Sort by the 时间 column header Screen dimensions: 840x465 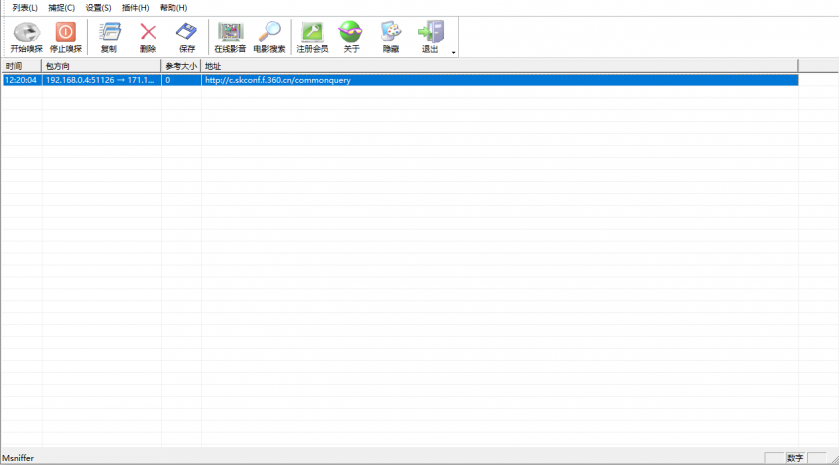pos(21,66)
